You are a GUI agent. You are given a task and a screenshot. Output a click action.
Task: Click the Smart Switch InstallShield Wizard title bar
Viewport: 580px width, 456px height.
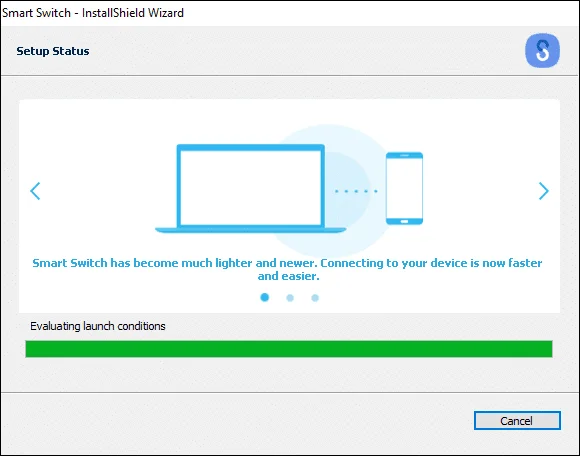click(x=290, y=13)
